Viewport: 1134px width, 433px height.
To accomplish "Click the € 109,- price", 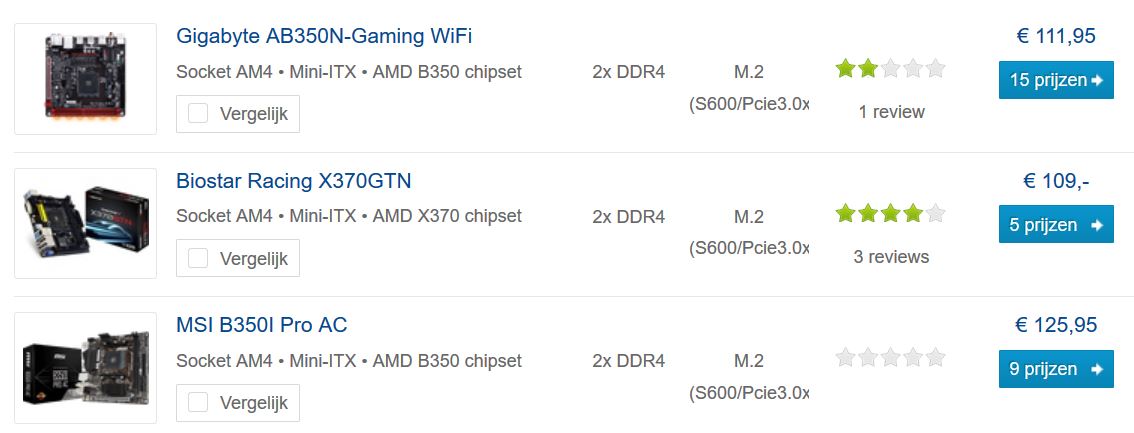I will point(1056,181).
